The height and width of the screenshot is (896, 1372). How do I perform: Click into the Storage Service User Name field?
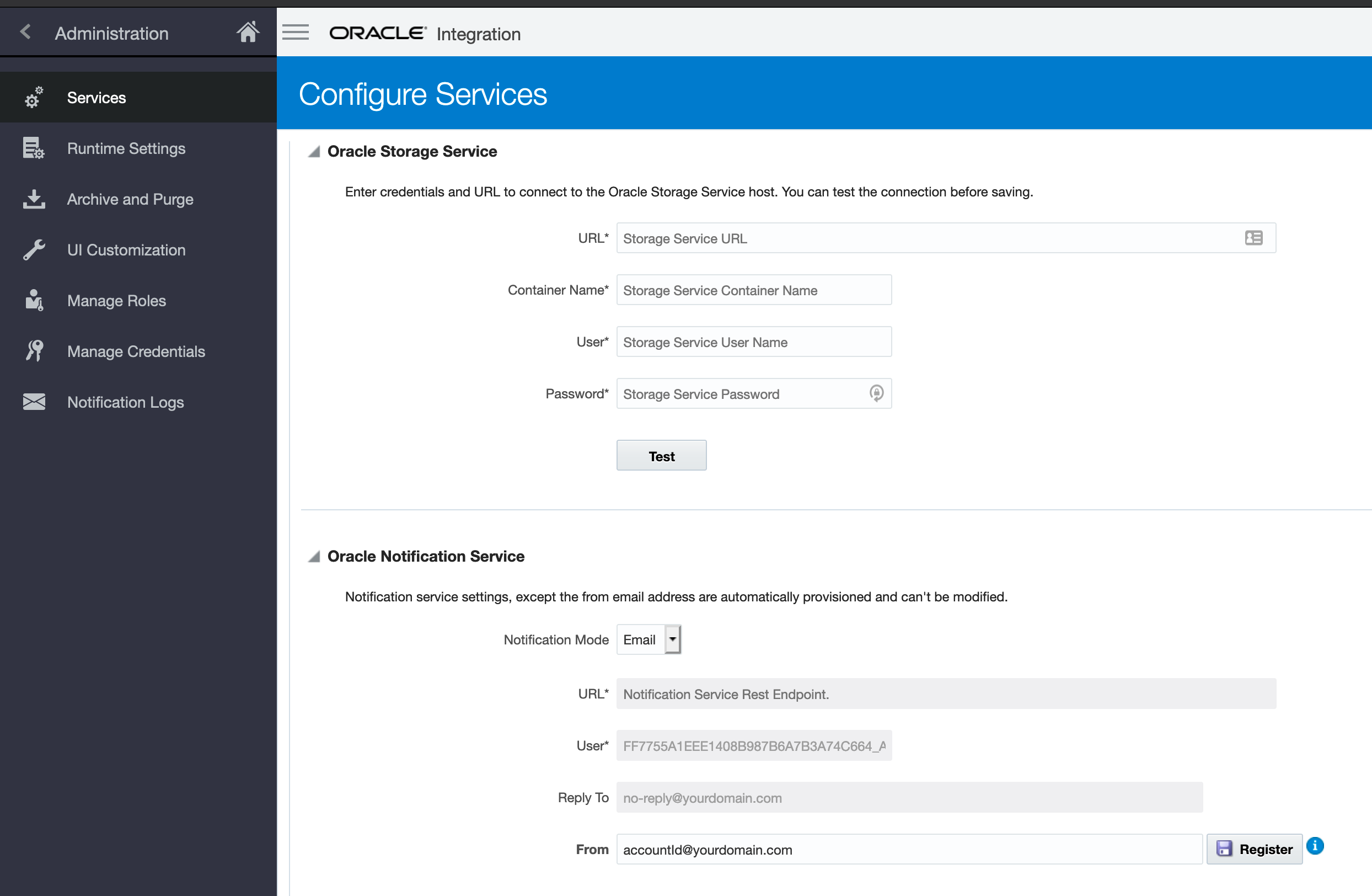point(753,342)
